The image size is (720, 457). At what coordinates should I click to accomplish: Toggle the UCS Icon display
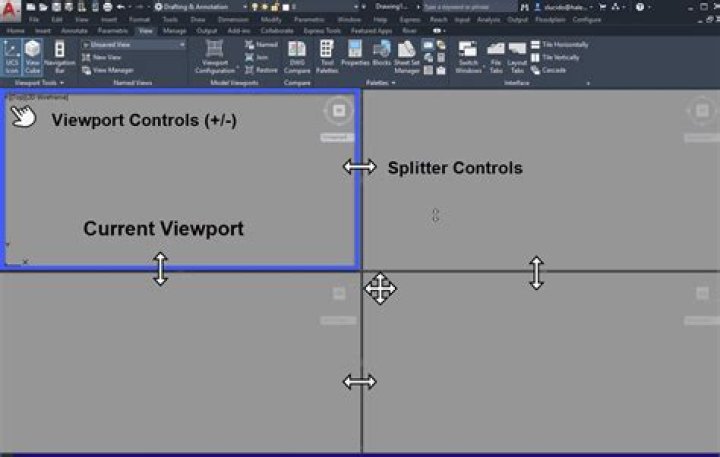tap(11, 57)
